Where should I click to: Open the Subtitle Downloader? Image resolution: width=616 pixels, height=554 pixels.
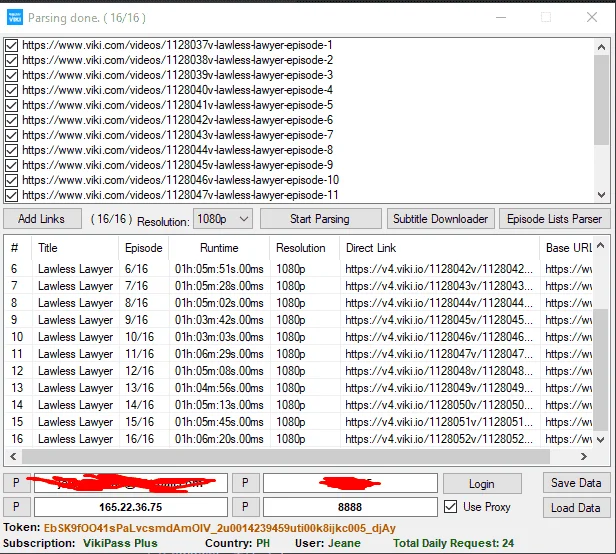(441, 218)
